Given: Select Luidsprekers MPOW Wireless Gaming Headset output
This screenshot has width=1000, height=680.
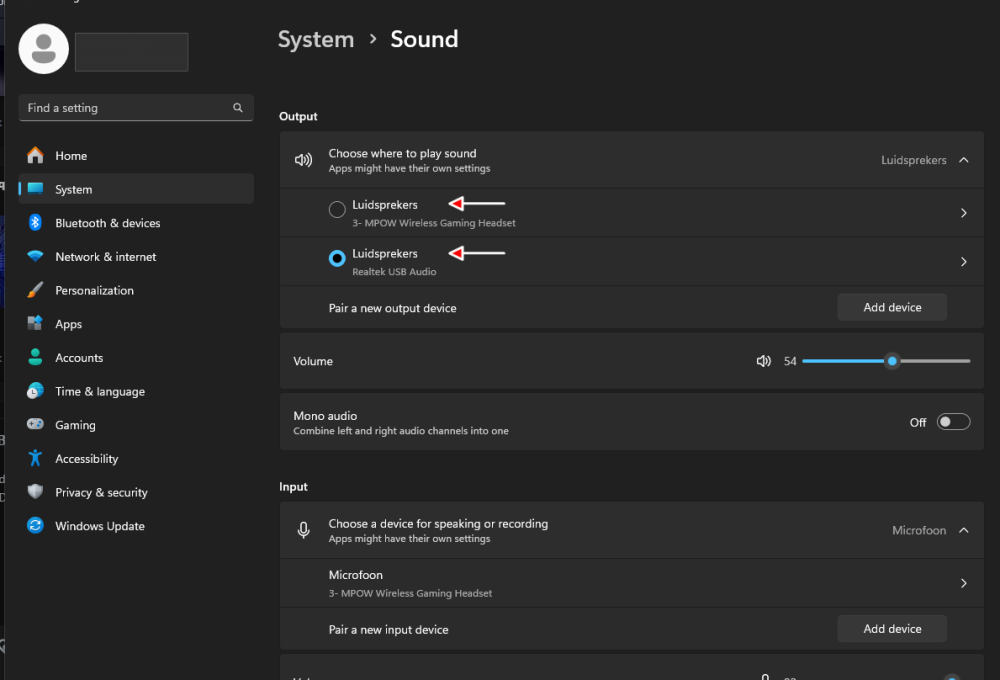Looking at the screenshot, I should pyautogui.click(x=337, y=209).
